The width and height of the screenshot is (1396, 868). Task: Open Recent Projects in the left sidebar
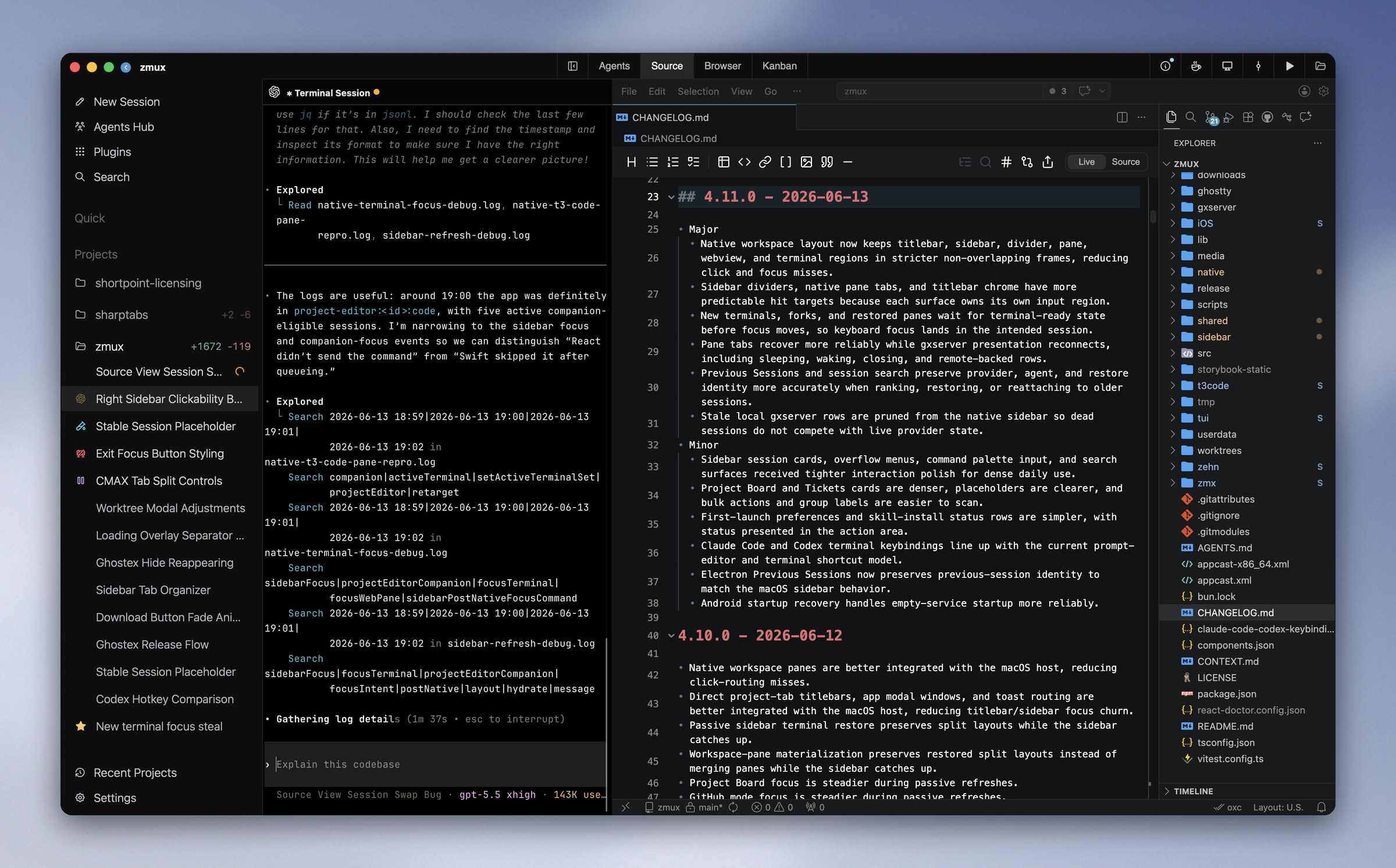135,773
